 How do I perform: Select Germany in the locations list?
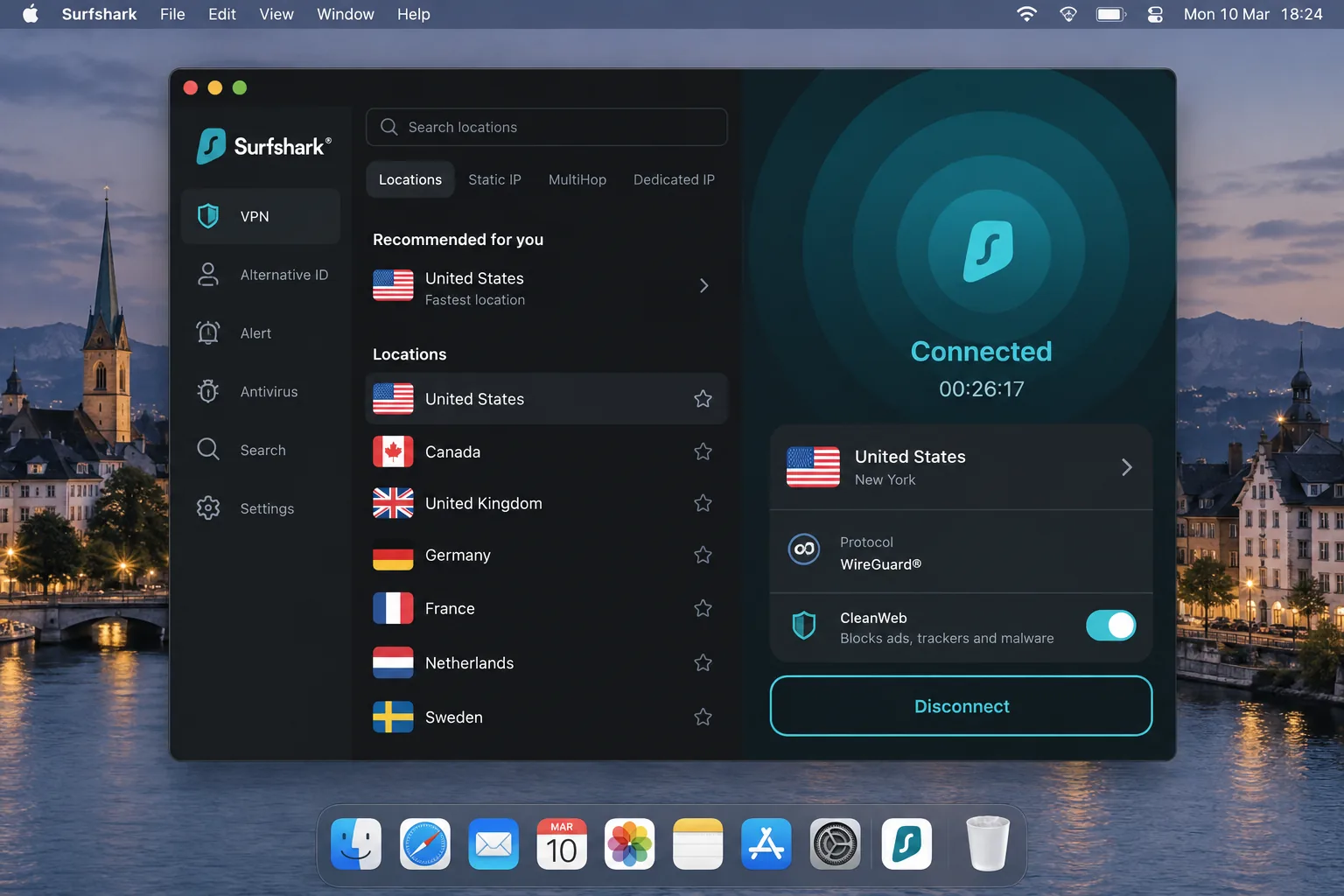546,555
